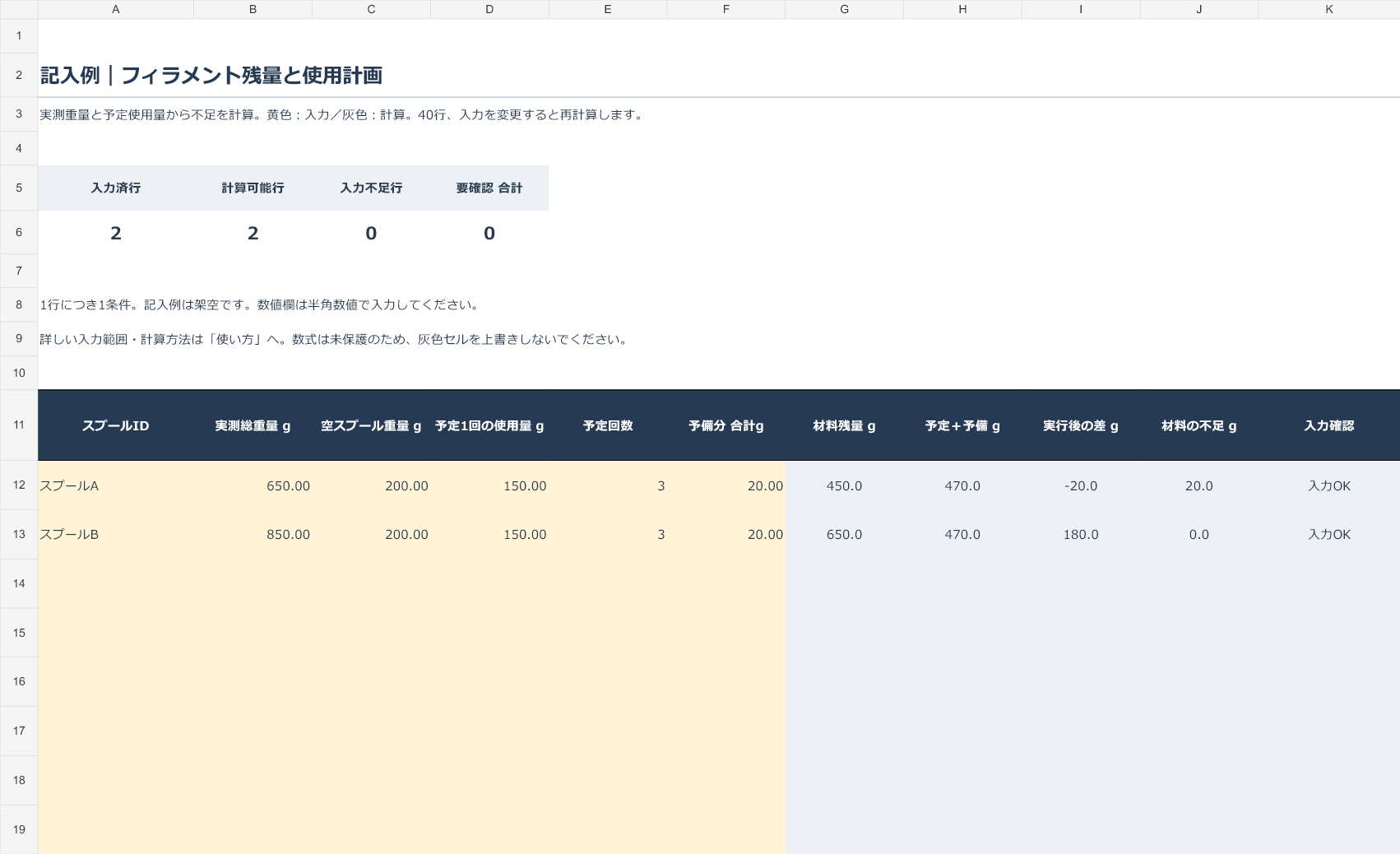This screenshot has width=1400, height=854.
Task: Click the 650.0 value under 材料残量
Action: (844, 534)
